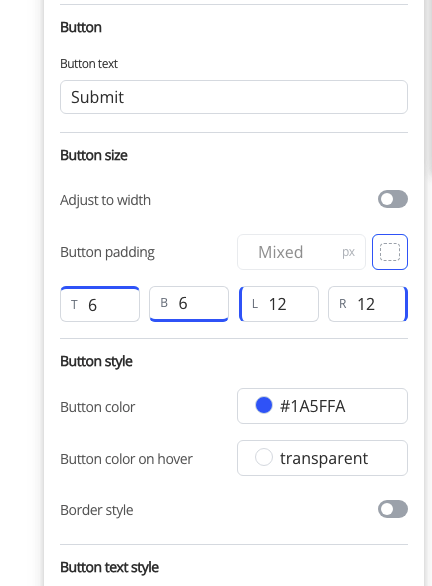The width and height of the screenshot is (432, 586).
Task: Click the Button text style section heading
Action: tap(109, 568)
